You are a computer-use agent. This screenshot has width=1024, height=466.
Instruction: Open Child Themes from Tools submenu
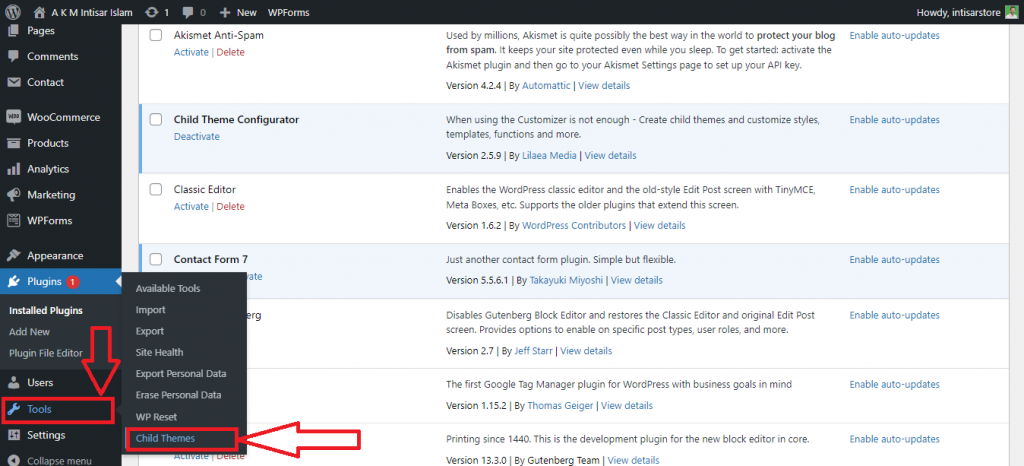coord(165,439)
